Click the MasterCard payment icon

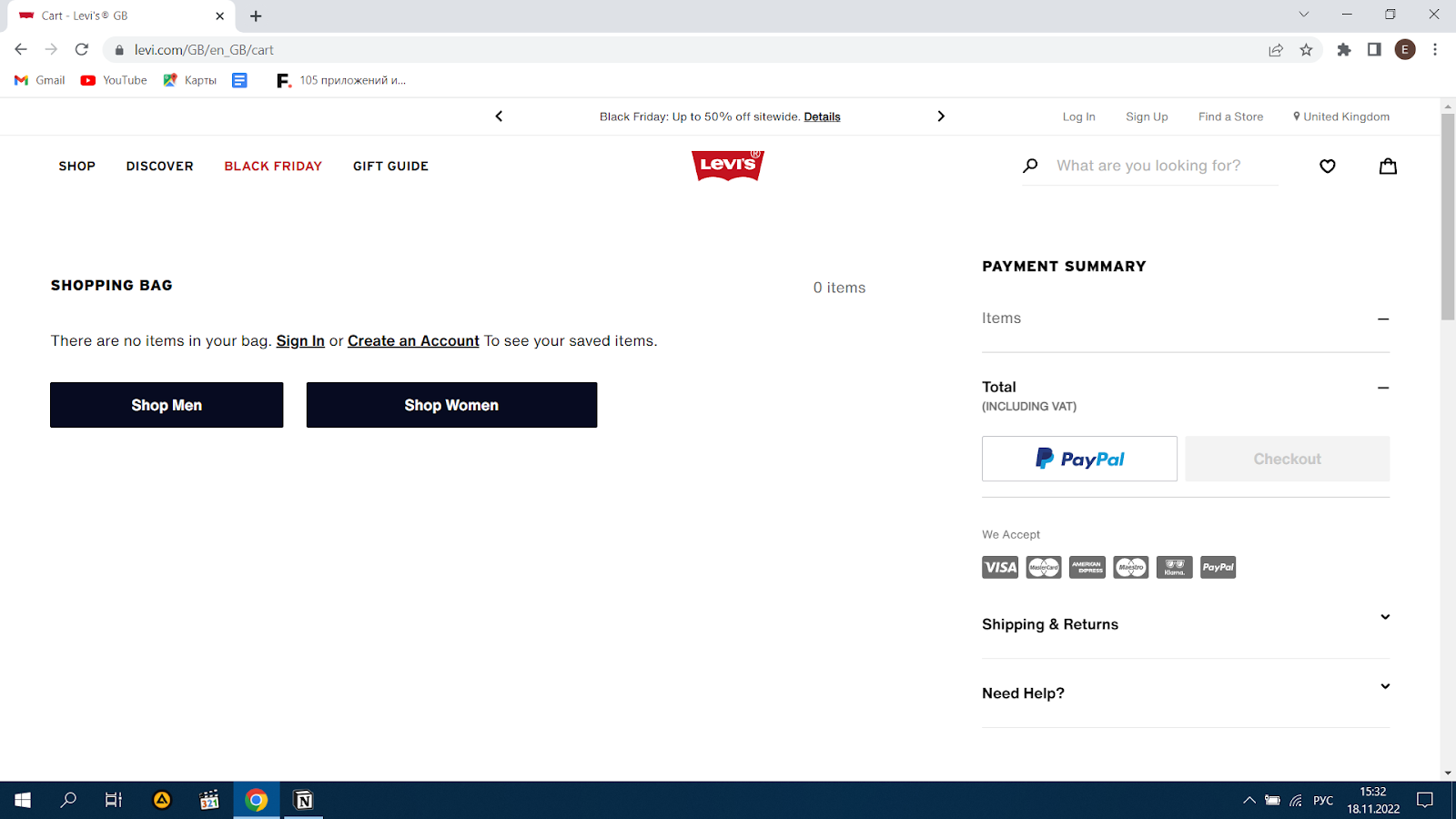tap(1044, 567)
